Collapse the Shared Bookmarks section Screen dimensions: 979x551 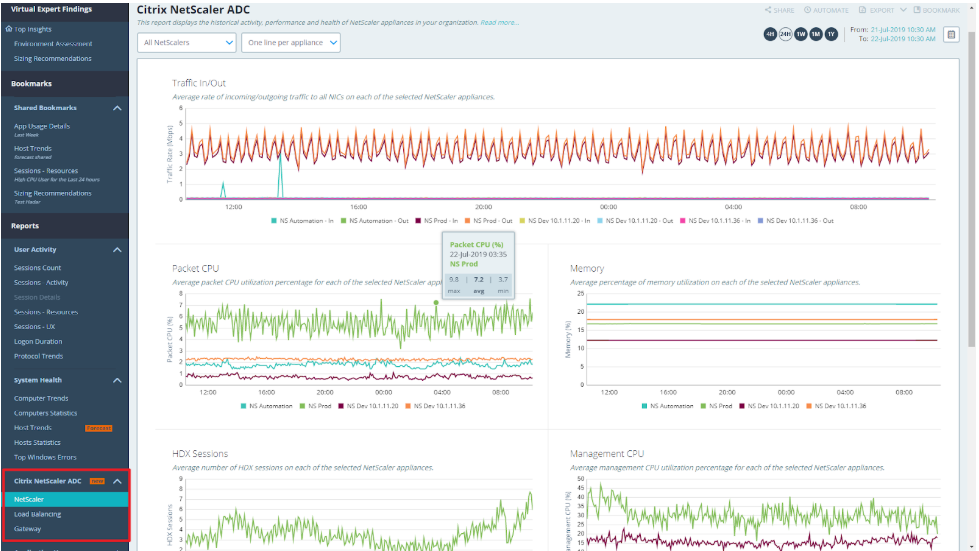(117, 108)
